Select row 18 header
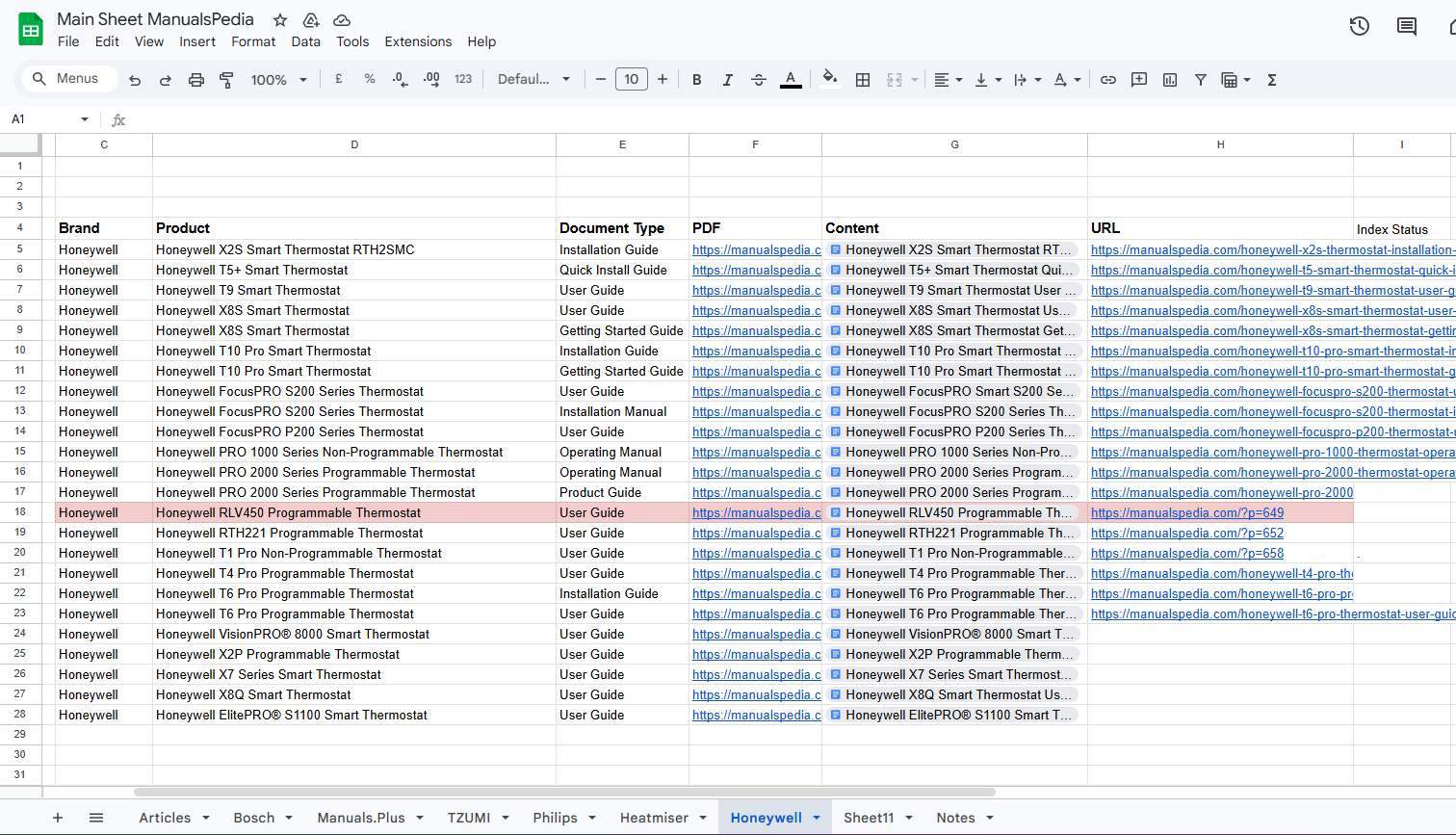 [x=20, y=512]
